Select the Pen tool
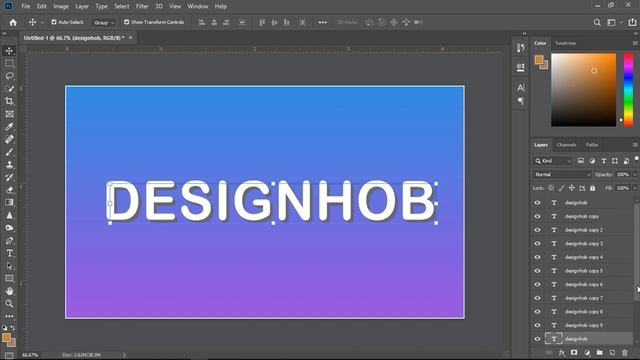The height and width of the screenshot is (360, 640). (x=9, y=240)
